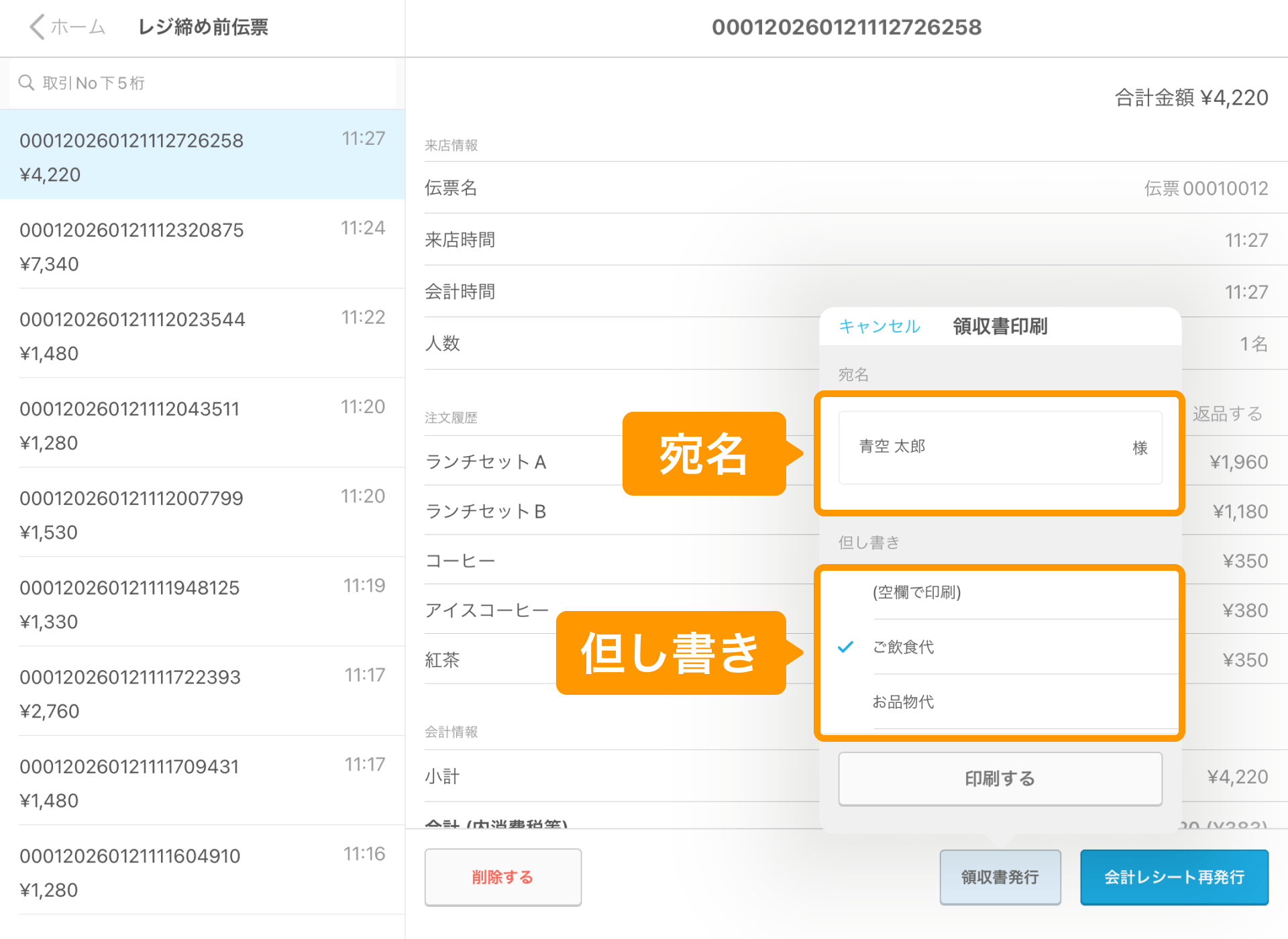Image resolution: width=1288 pixels, height=939 pixels.
Task: View the currently highlighted ¥4,220 slip
Action: [201, 156]
